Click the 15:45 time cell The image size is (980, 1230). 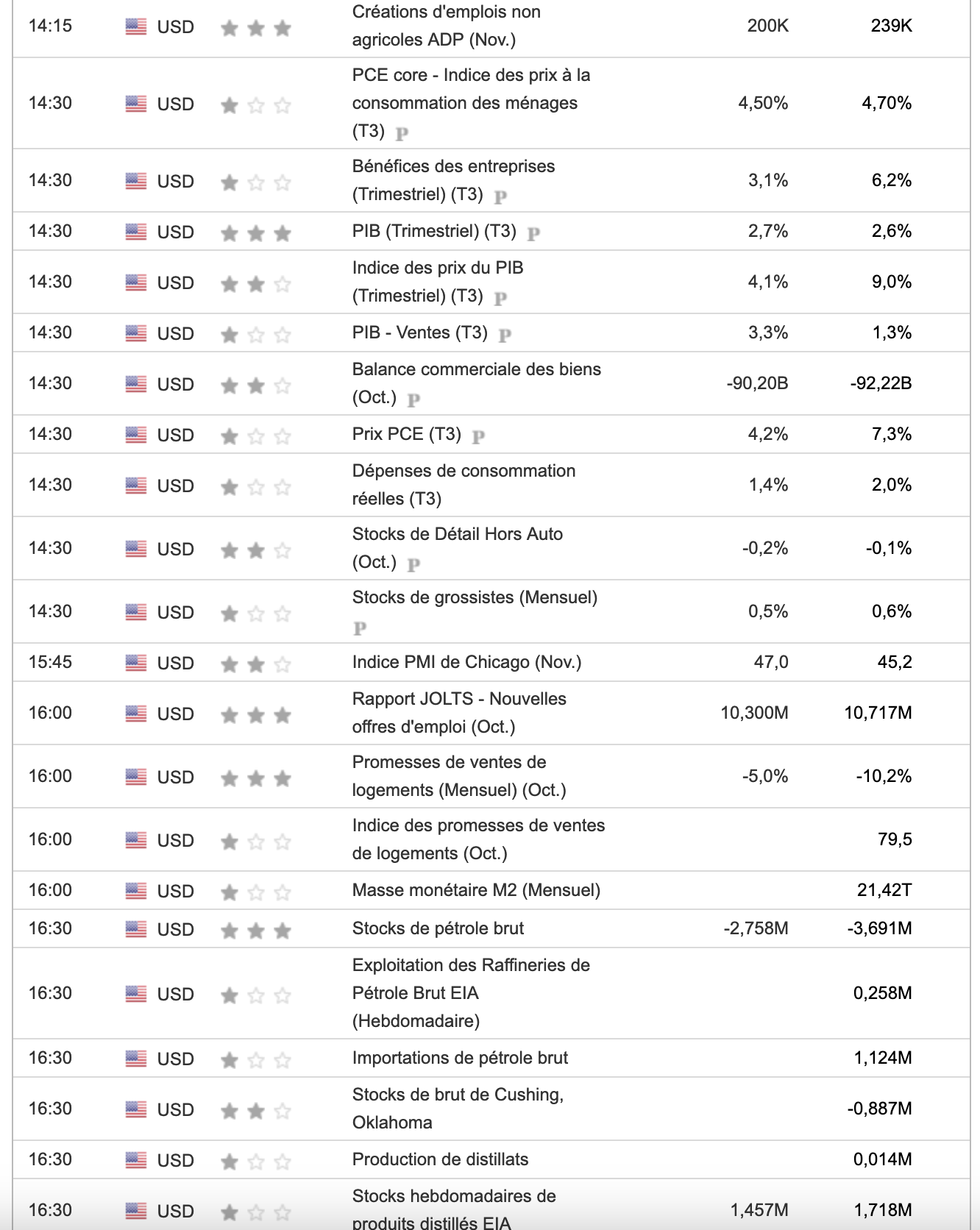[x=50, y=662]
